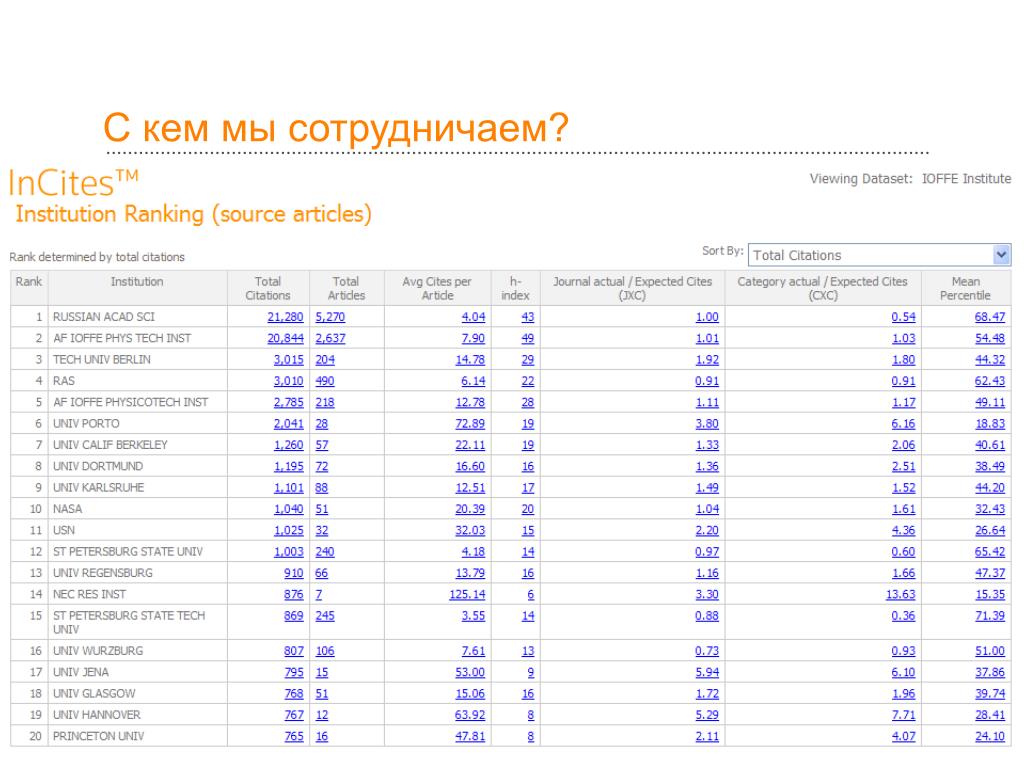Click category ratio 7.71 for Univ Hannover
This screenshot has height=768, width=1024.
point(903,715)
